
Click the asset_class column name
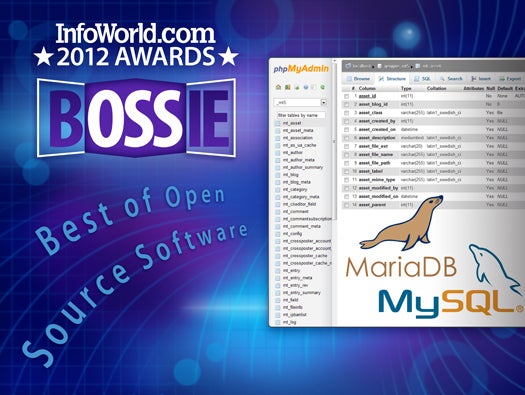coord(370,113)
